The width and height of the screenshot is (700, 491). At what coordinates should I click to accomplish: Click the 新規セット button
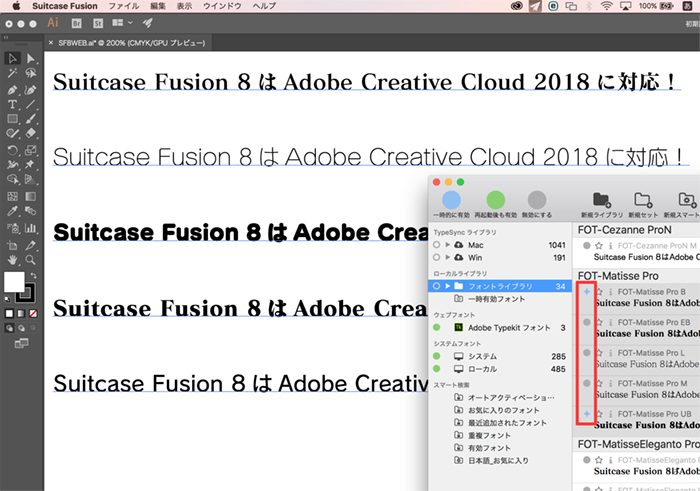(x=643, y=200)
